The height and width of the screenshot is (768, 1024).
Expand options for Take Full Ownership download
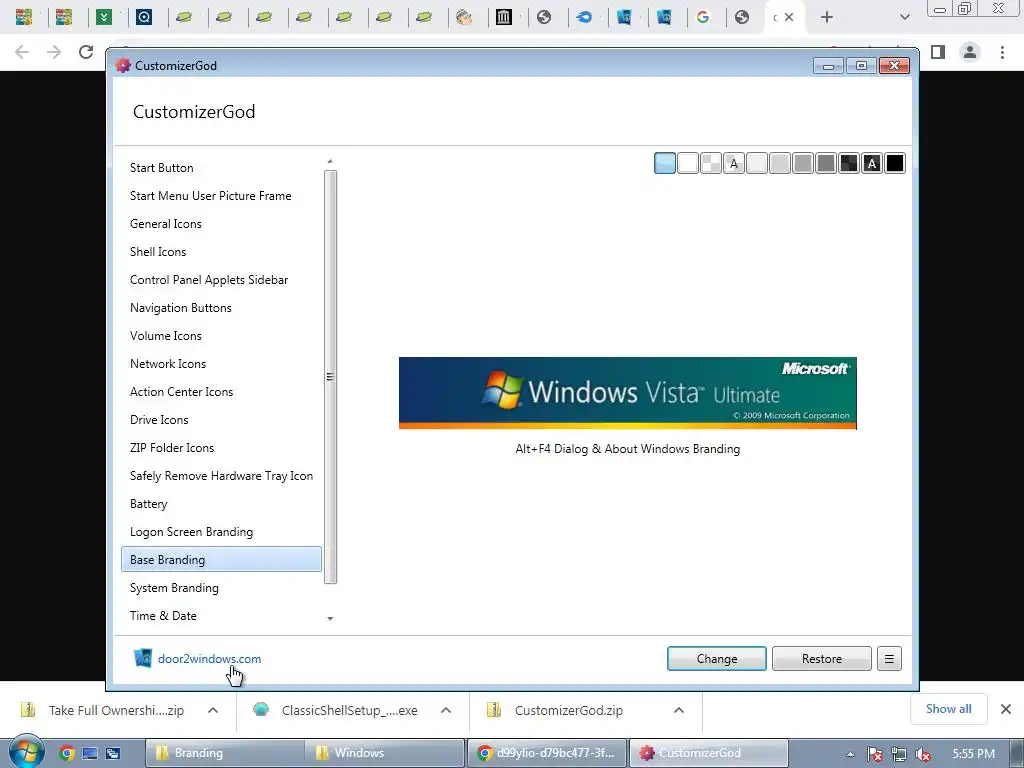213,710
